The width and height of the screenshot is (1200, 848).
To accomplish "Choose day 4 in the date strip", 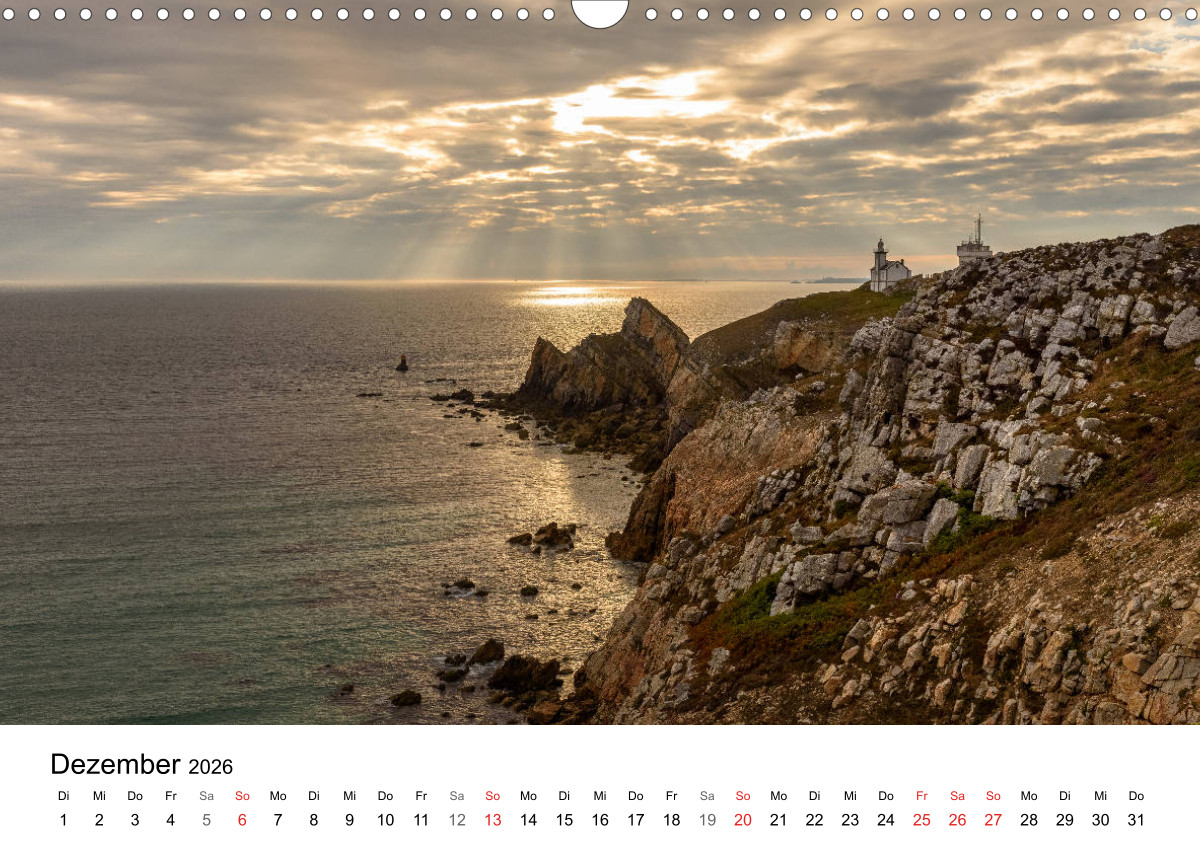I will pos(171,820).
